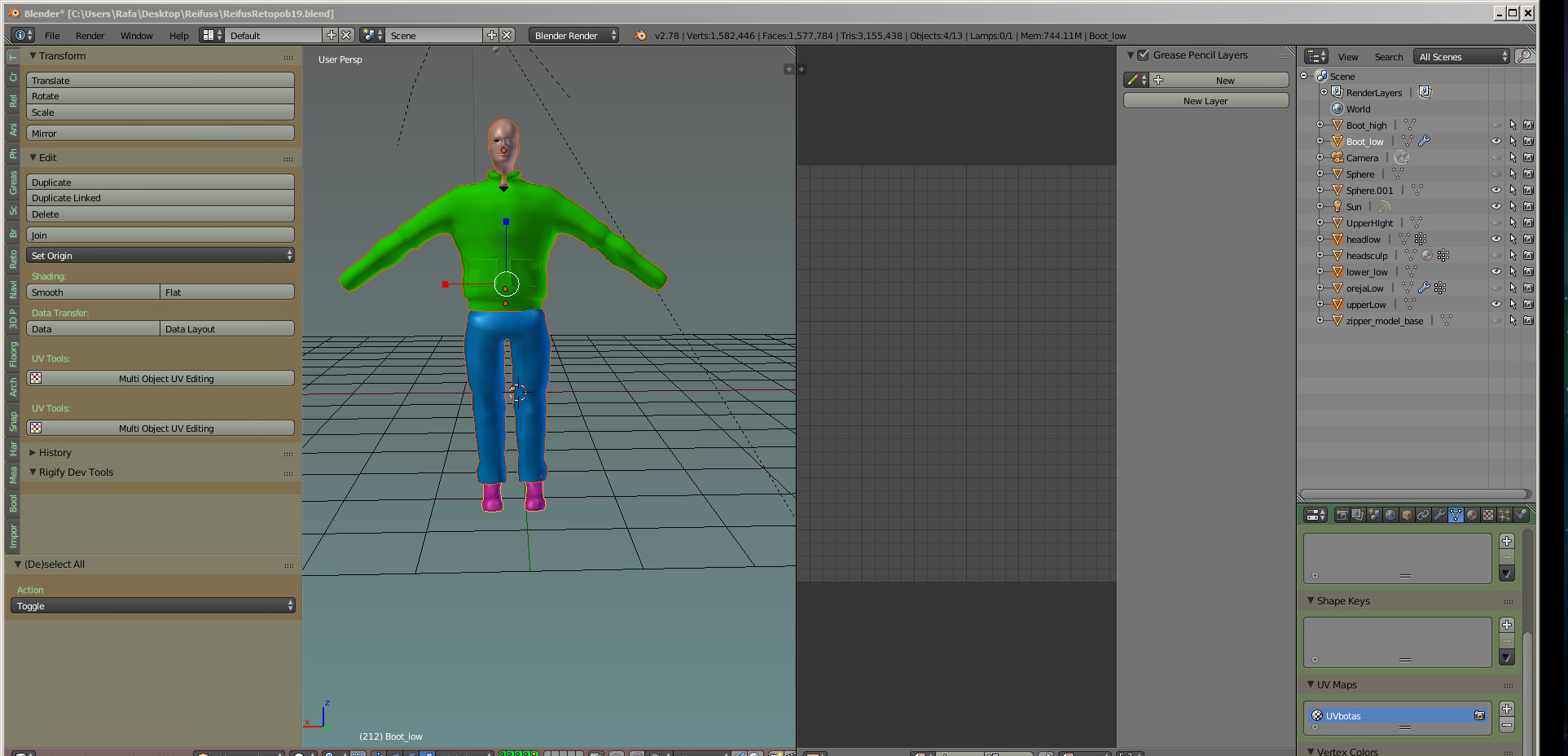The width and height of the screenshot is (1568, 756).
Task: Expand the headlow object in the outliner
Action: point(1321,239)
